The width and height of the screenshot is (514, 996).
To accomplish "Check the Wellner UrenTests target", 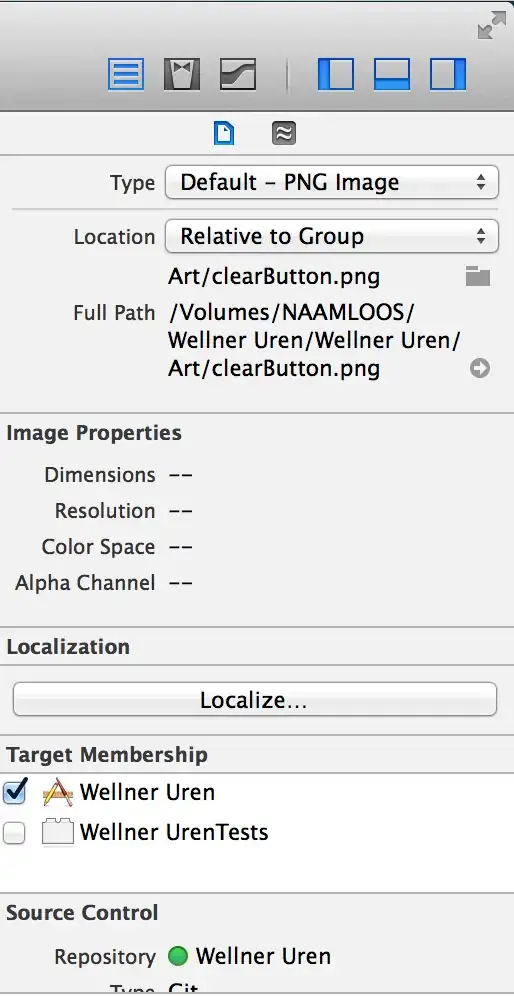I will point(14,833).
